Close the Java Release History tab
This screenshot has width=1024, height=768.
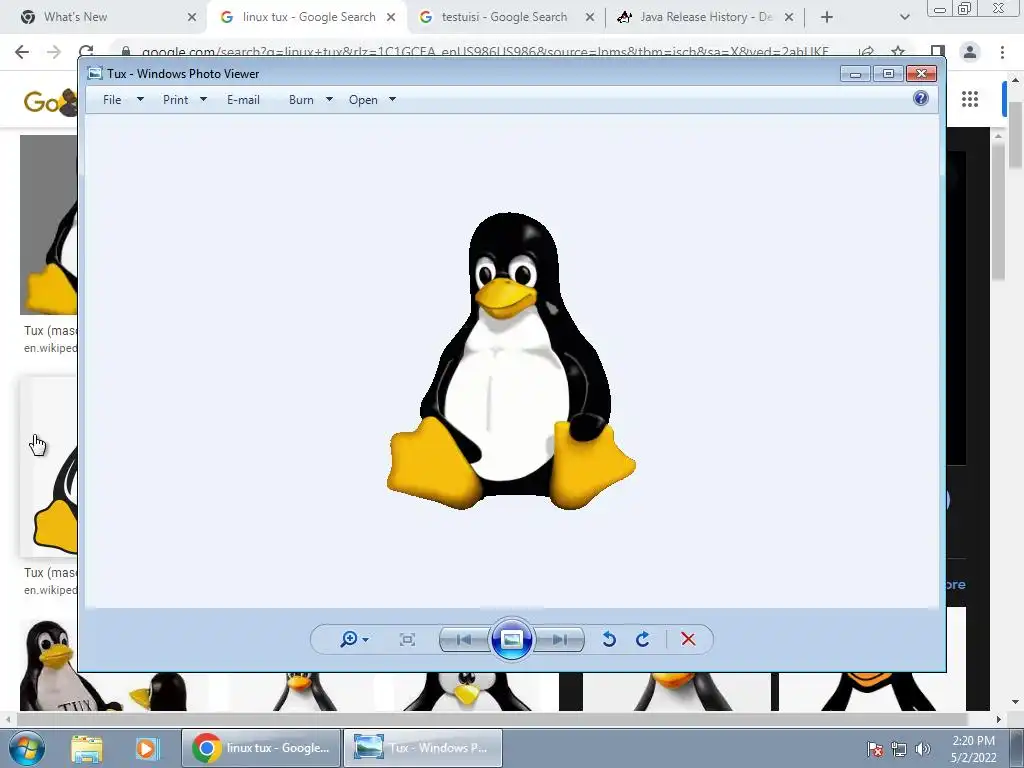click(x=789, y=18)
